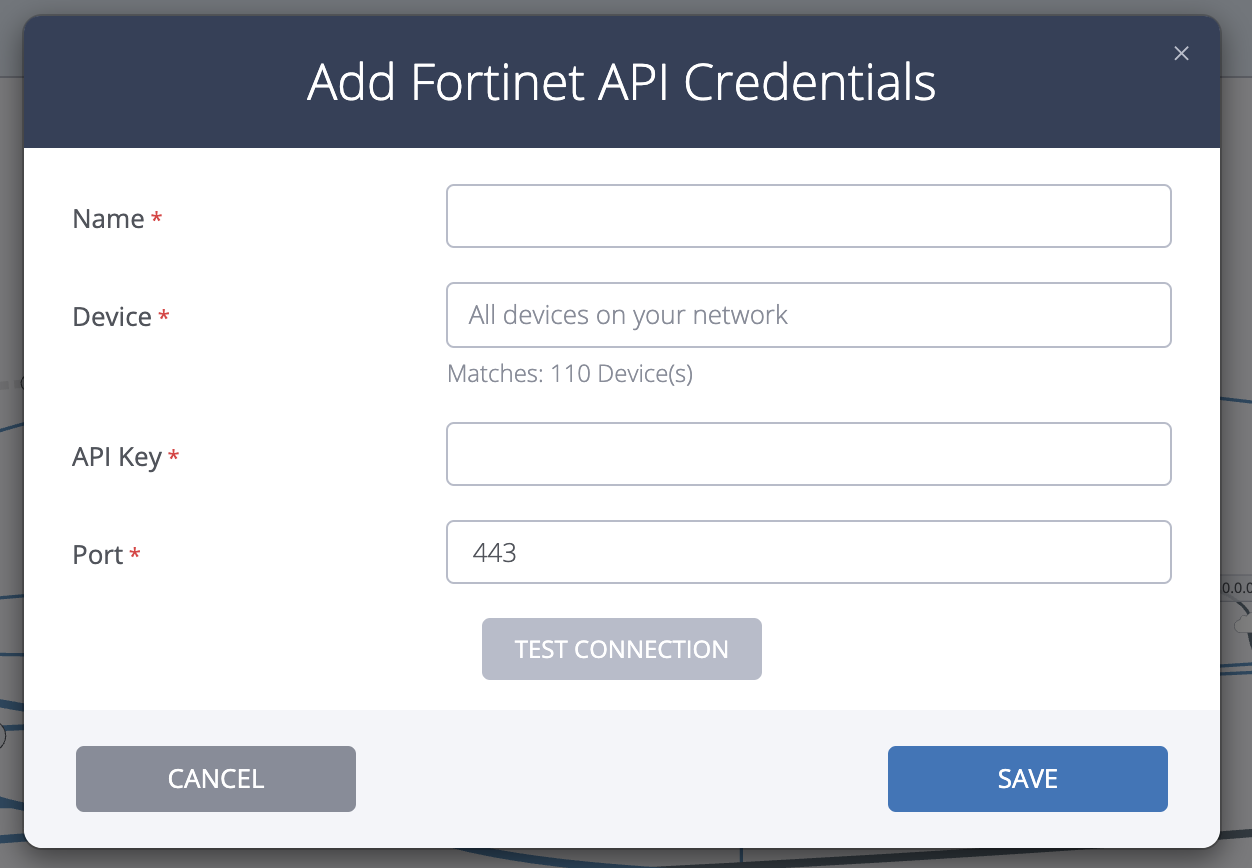Click the Name input field
Screen dimensions: 1252x868
(x=808, y=215)
